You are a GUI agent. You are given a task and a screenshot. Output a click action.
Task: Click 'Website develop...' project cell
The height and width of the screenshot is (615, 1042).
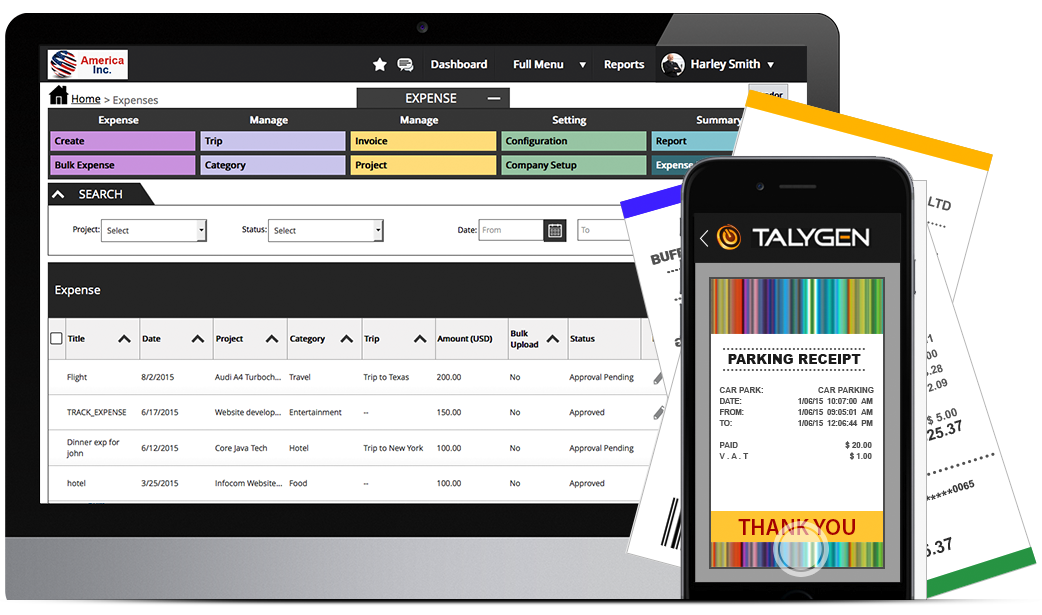click(x=248, y=412)
